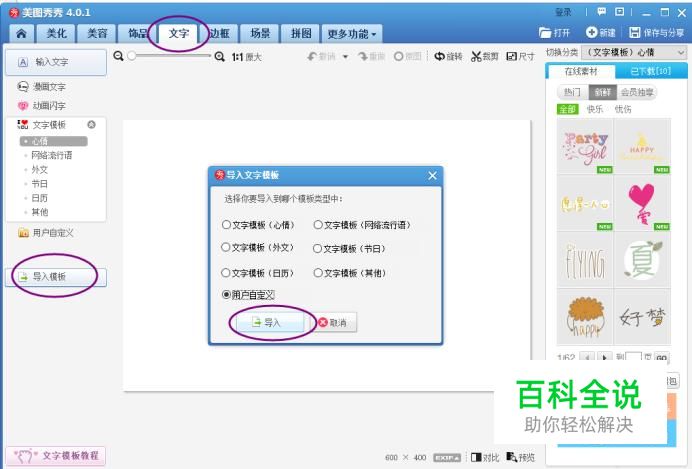The width and height of the screenshot is (692, 469).
Task: Open 用户自定义 folder
Action: click(46, 233)
